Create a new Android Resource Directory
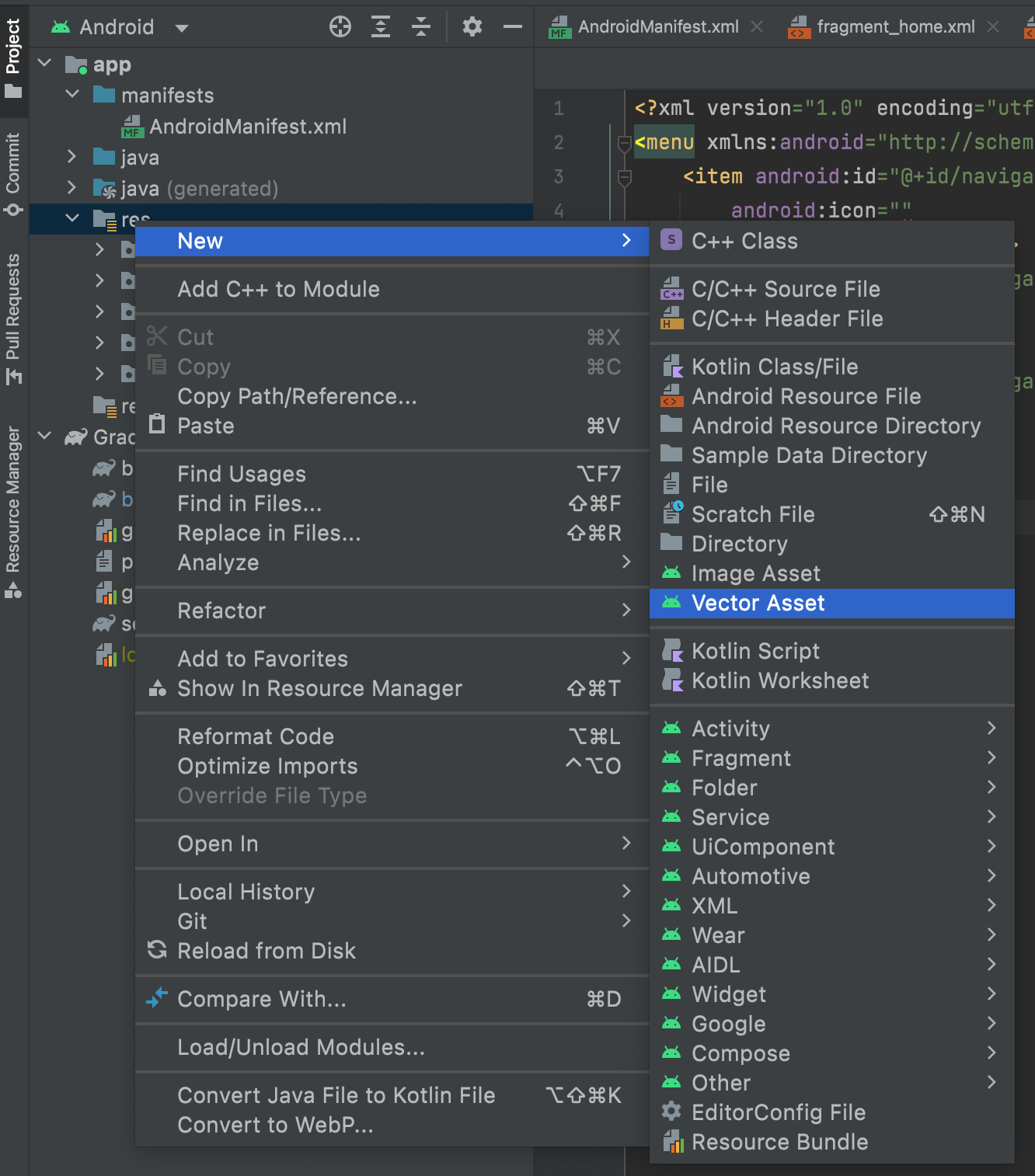This screenshot has height=1176, width=1035. click(832, 426)
